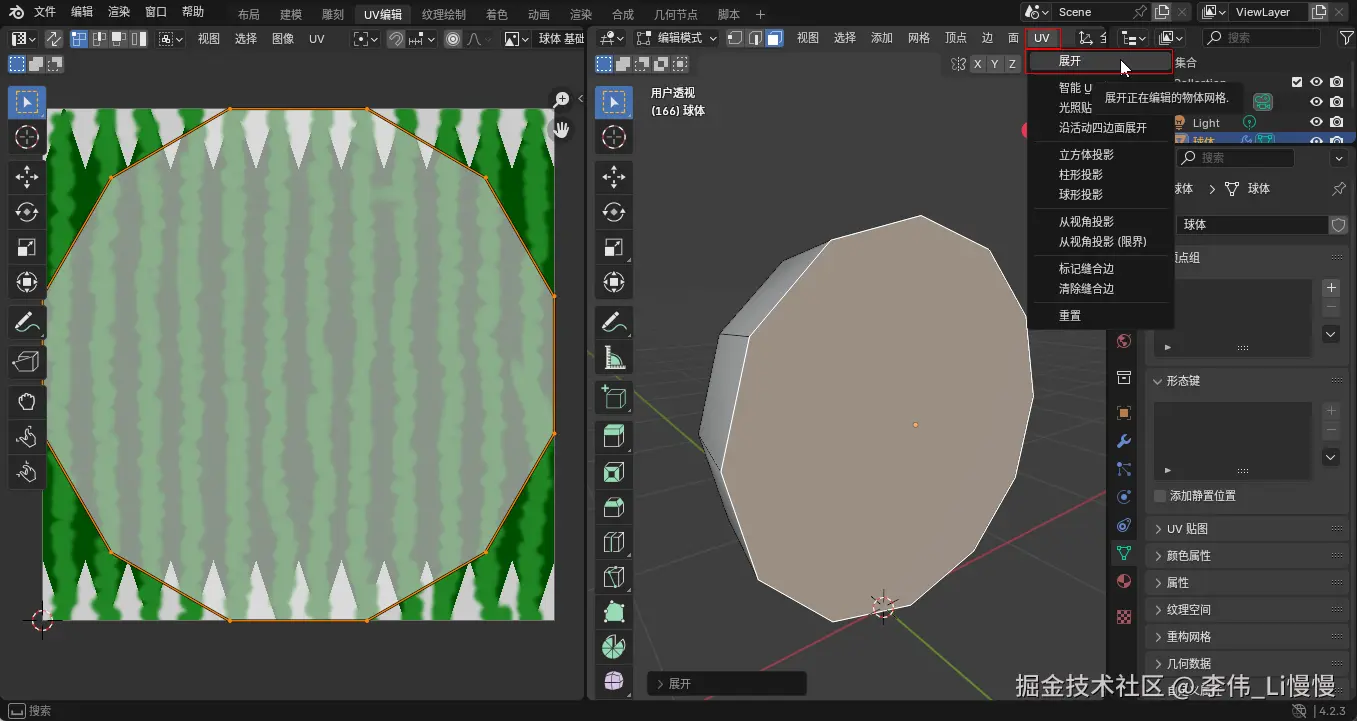The width and height of the screenshot is (1357, 721).
Task: Select the Extrude Region tool
Action: pos(614,436)
